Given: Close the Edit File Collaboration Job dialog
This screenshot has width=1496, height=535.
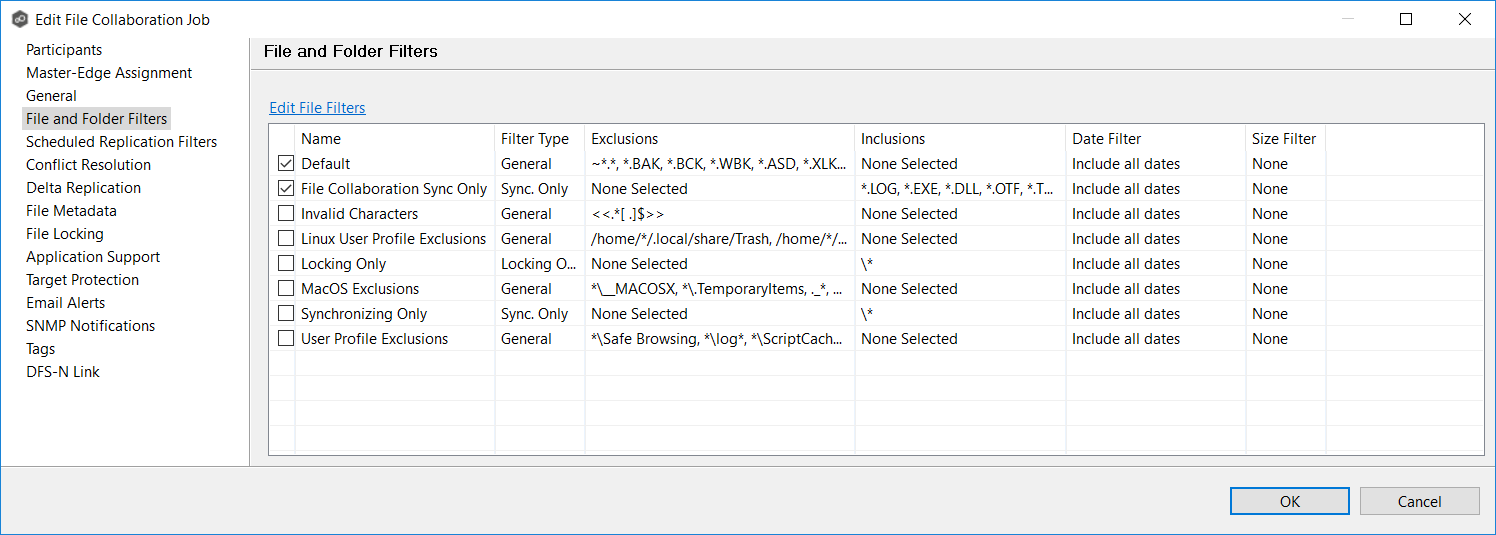Looking at the screenshot, I should coord(1465,19).
